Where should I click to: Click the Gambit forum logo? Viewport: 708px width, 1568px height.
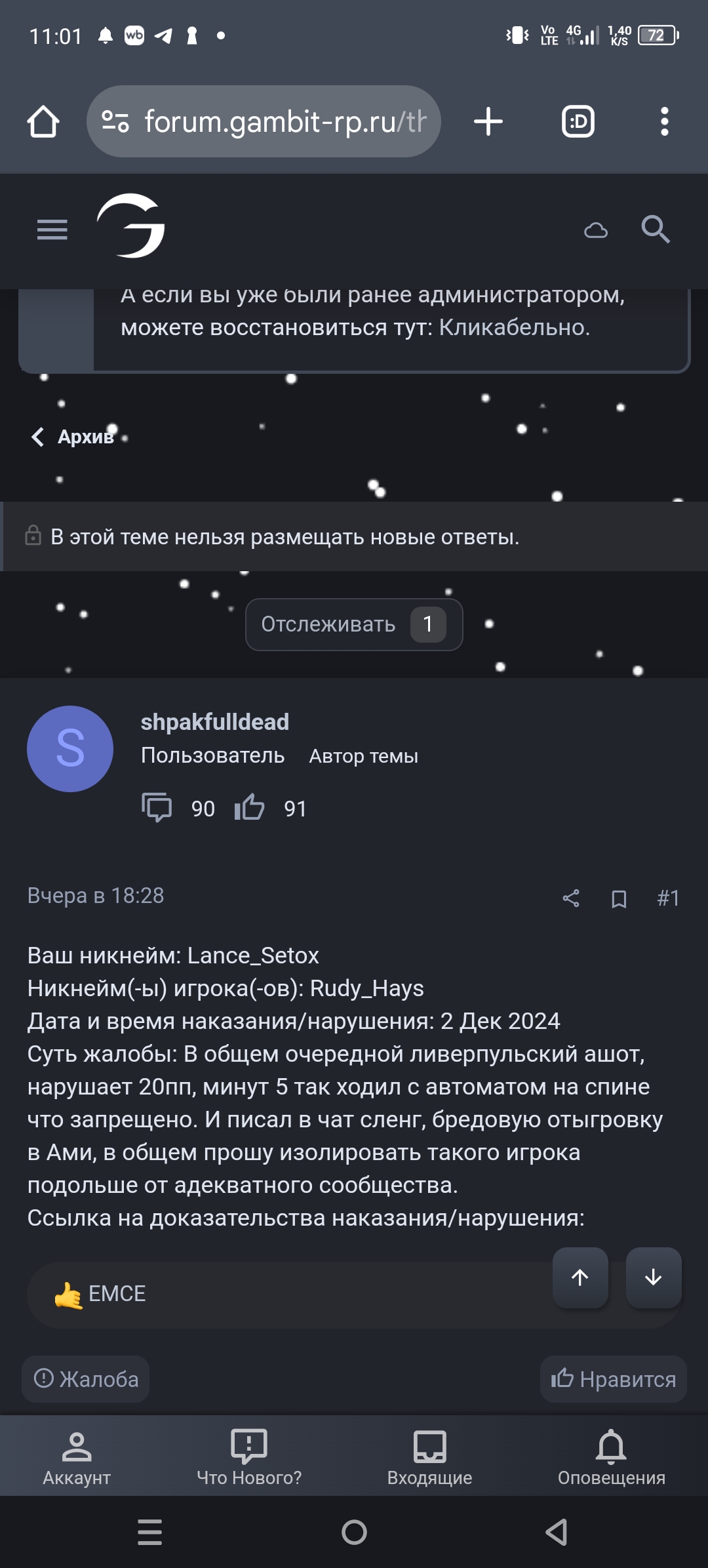[132, 226]
